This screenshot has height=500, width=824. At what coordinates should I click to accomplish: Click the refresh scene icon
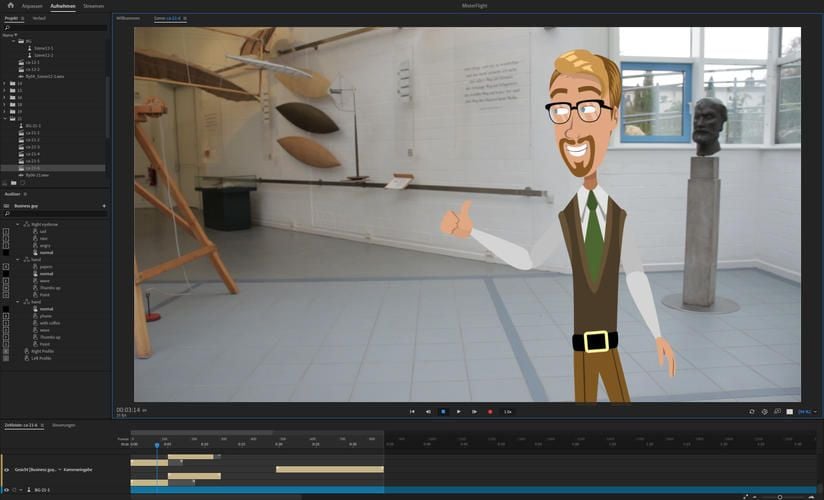751,412
